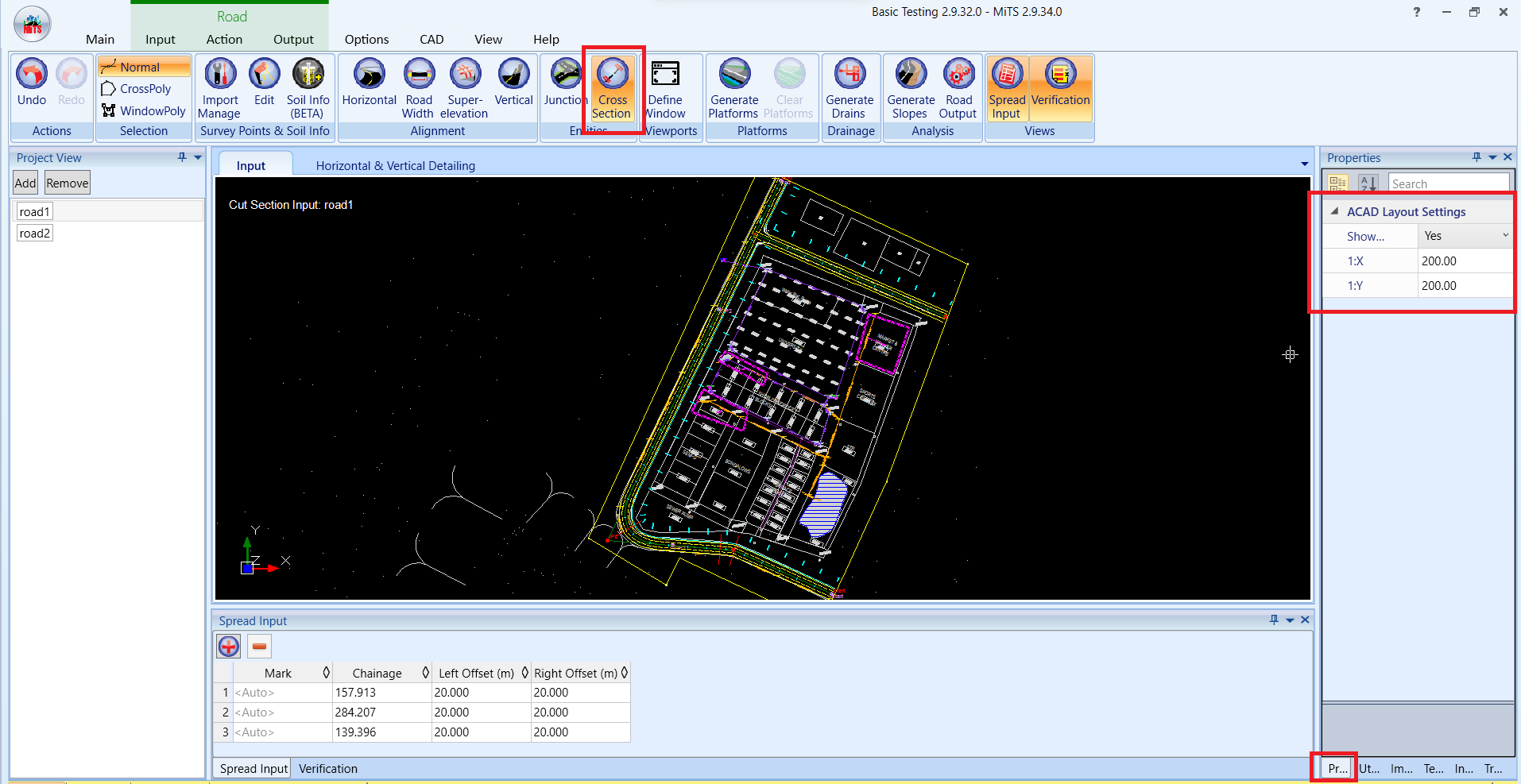
Task: Click the Remove button in Project View
Action: click(x=68, y=183)
